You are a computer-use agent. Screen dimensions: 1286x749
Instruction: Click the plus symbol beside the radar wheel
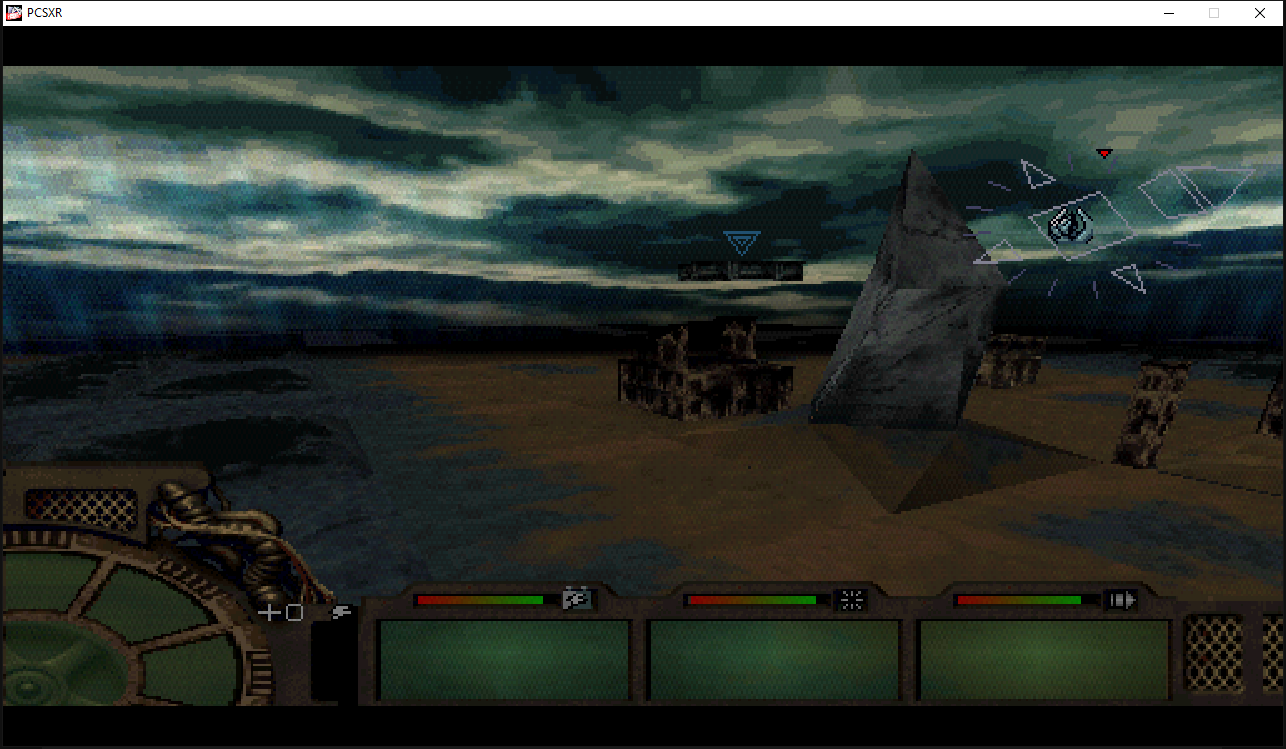click(269, 612)
